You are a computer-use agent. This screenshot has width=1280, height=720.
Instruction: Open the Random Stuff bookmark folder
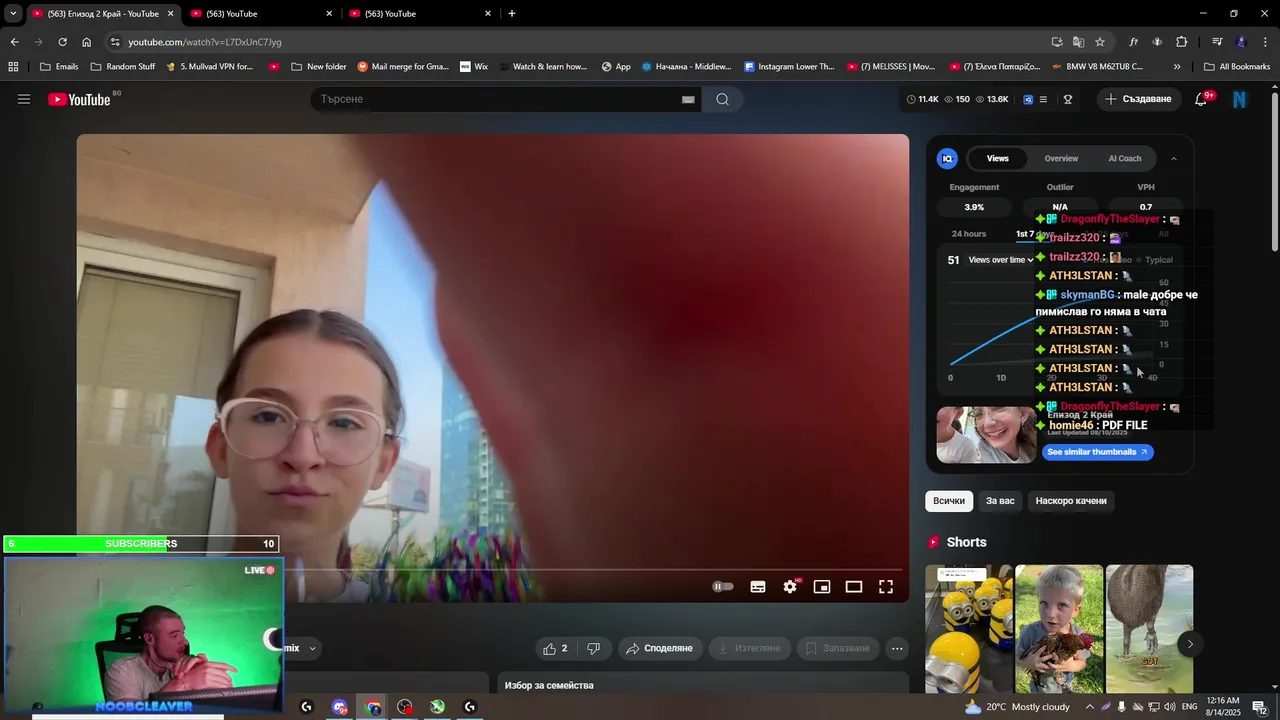pyautogui.click(x=123, y=67)
